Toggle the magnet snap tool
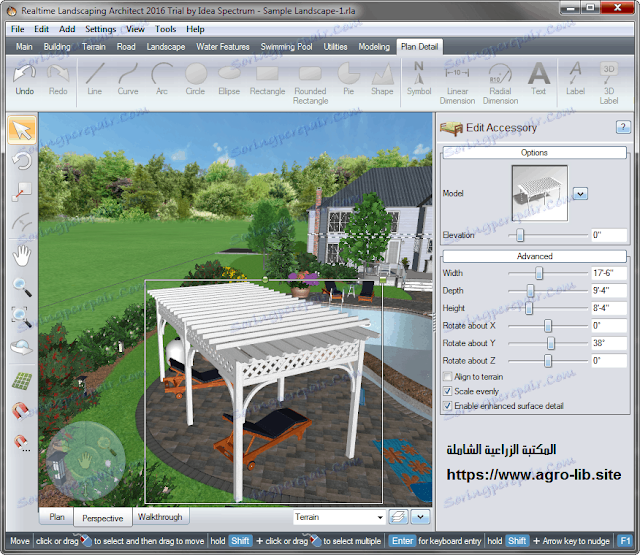 [21, 411]
